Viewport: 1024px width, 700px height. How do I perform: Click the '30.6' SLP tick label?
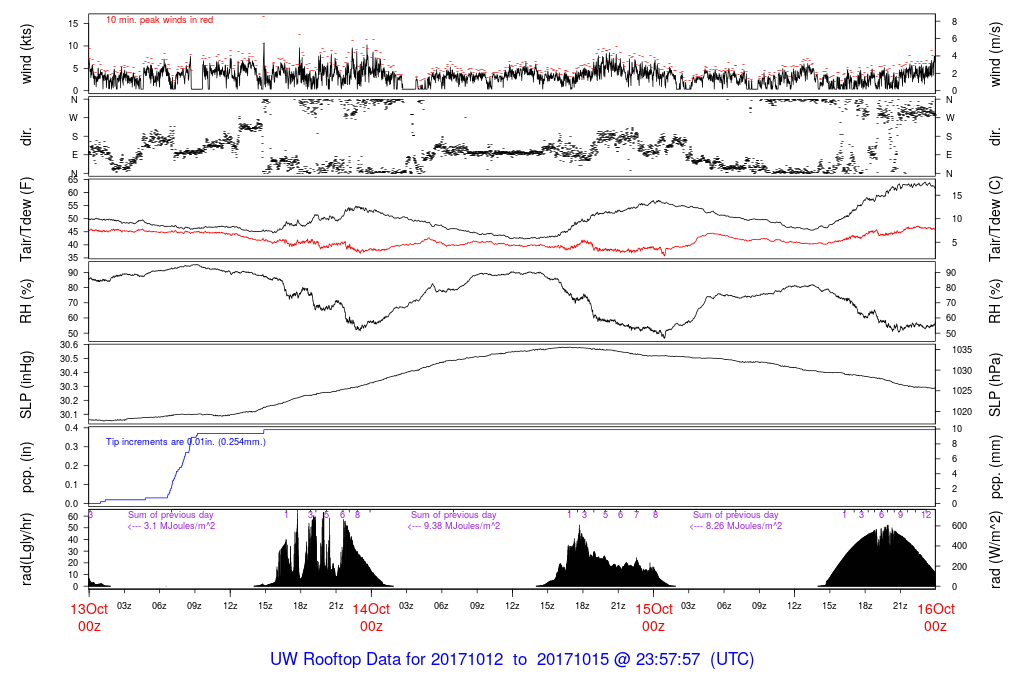pyautogui.click(x=69, y=345)
